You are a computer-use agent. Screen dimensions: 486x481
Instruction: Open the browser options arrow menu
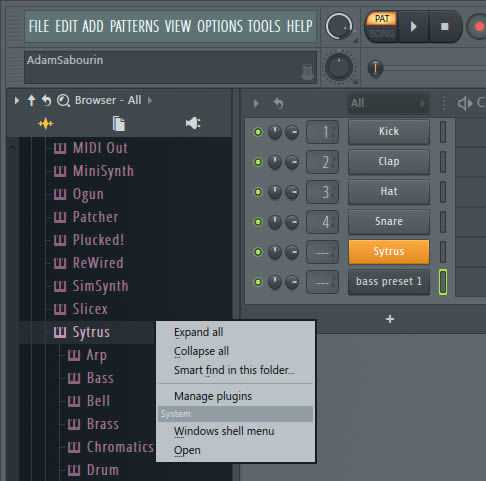pos(16,100)
